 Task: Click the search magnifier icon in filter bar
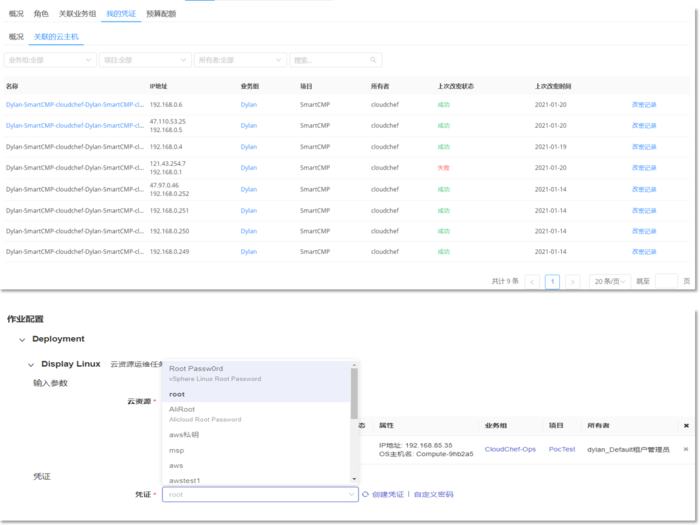coord(373,60)
